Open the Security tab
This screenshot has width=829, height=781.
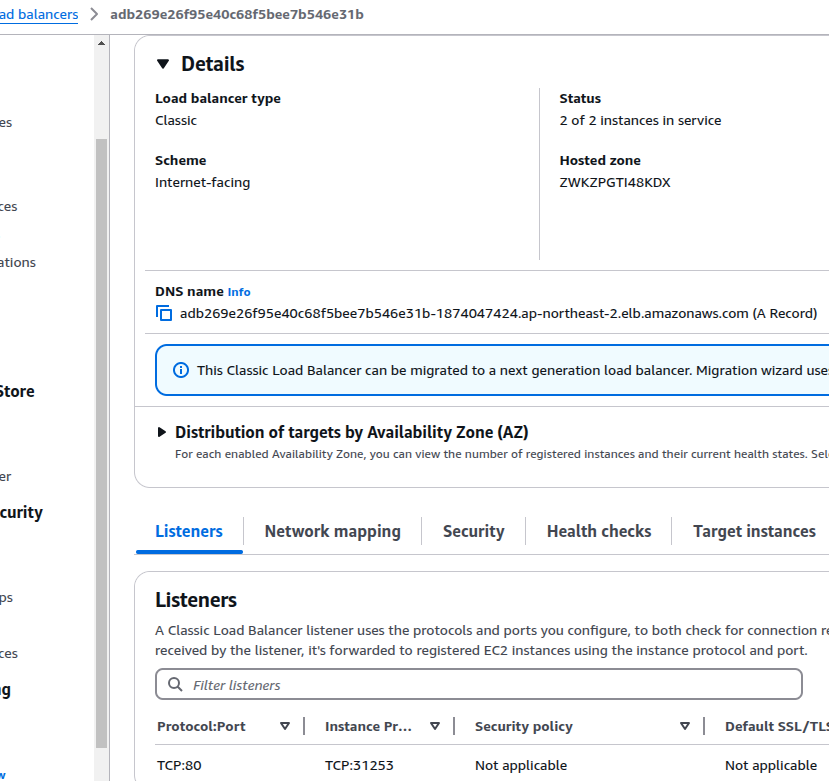[474, 531]
